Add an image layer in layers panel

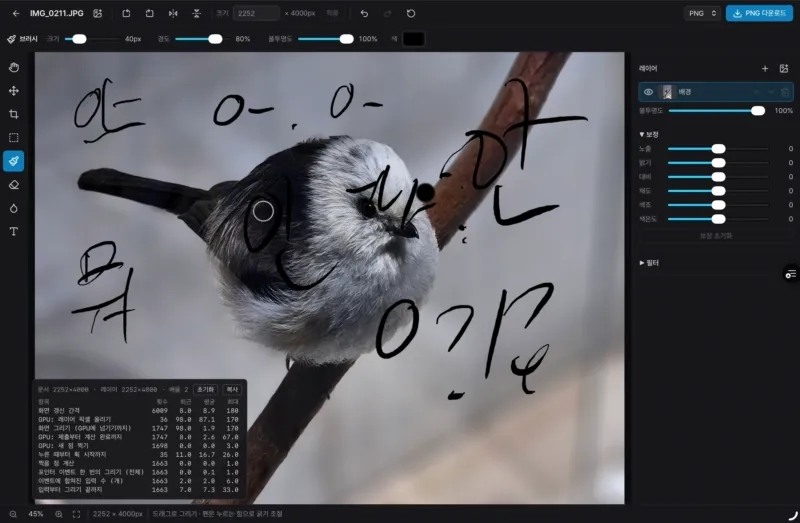[784, 68]
